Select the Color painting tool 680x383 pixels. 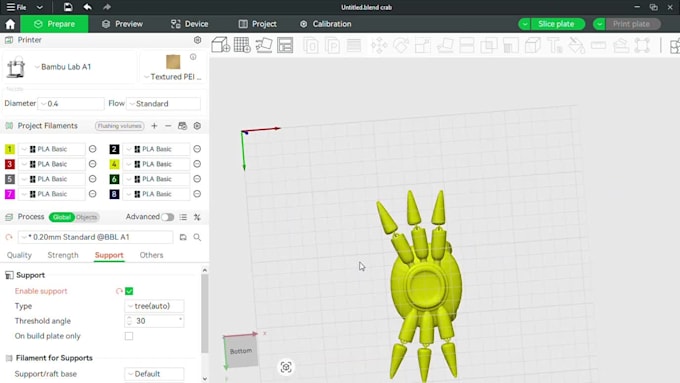click(x=576, y=45)
